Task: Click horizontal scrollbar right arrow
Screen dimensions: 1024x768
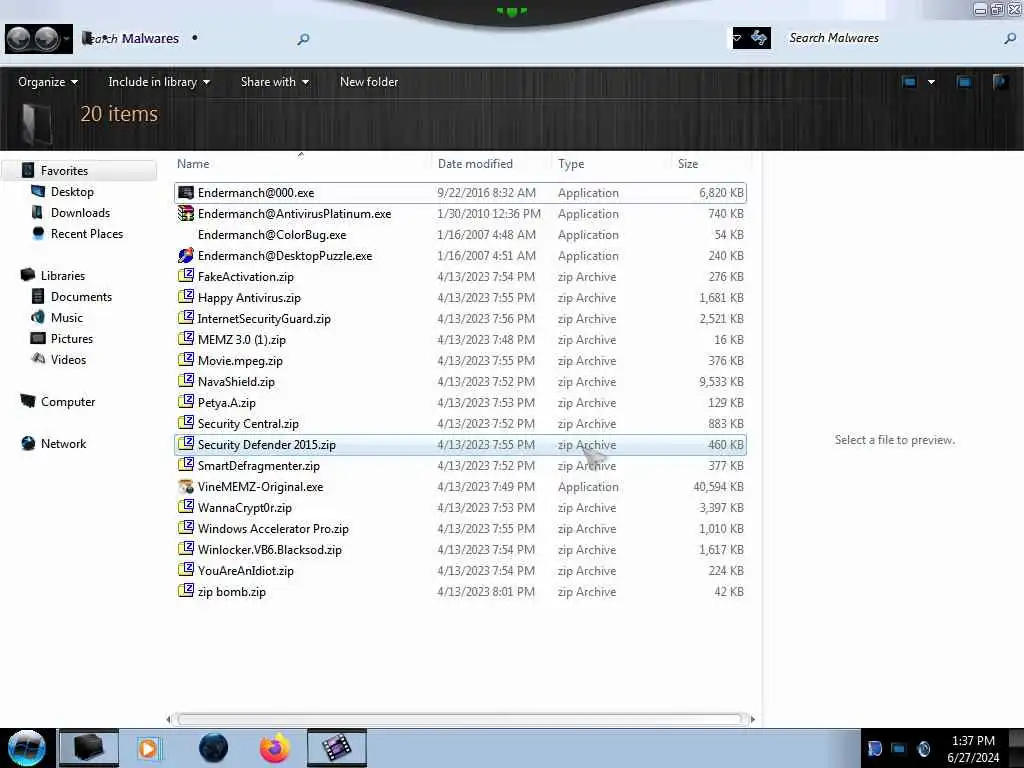Action: tap(752, 719)
